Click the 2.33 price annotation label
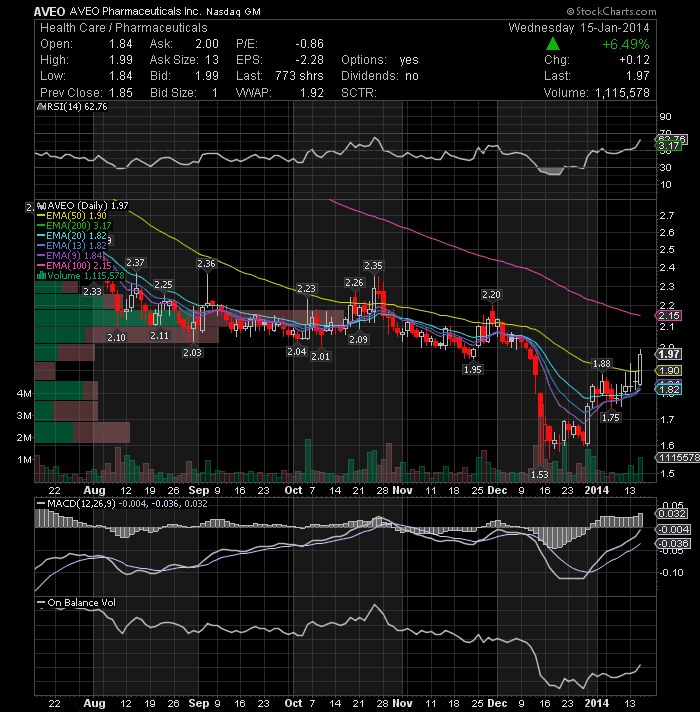 click(x=93, y=292)
